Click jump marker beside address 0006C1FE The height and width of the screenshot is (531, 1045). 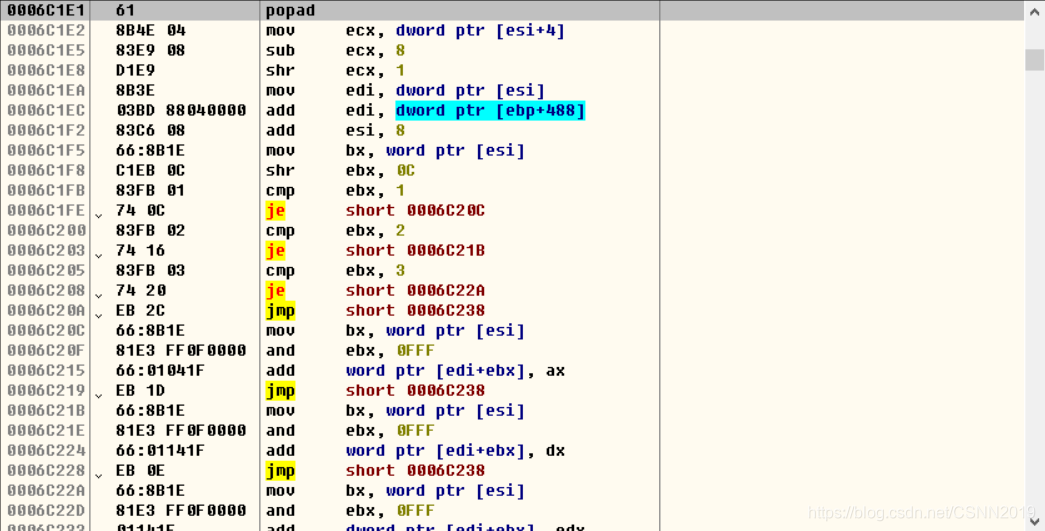pyautogui.click(x=99, y=215)
